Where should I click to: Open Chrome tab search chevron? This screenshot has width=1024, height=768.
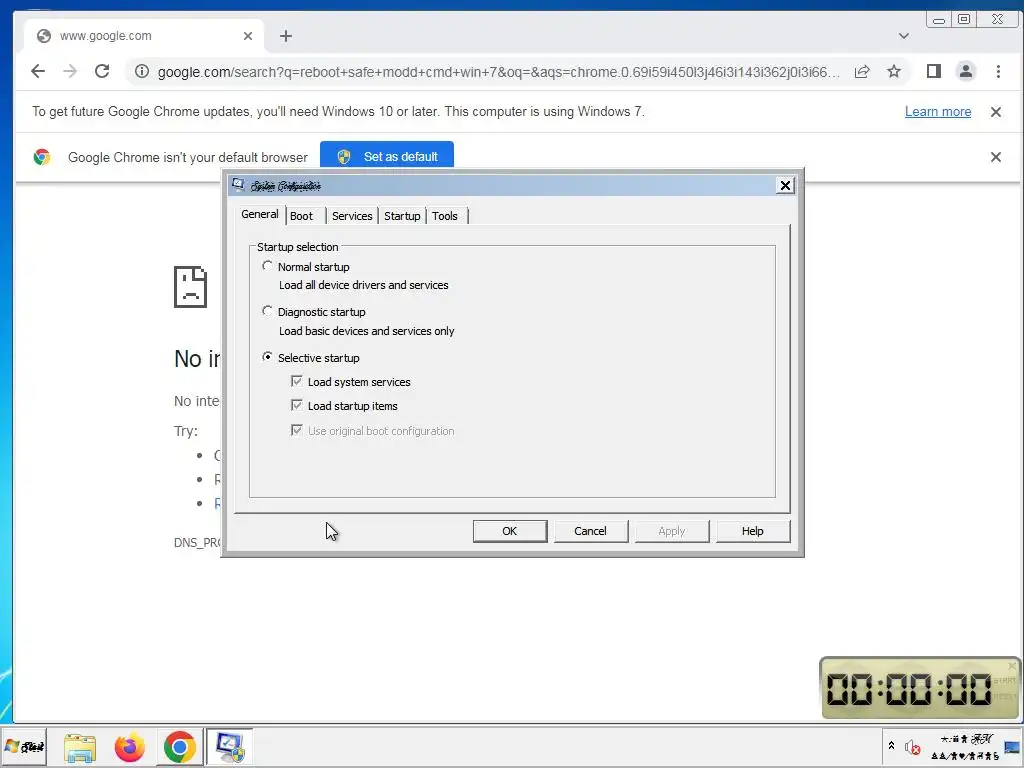click(904, 36)
